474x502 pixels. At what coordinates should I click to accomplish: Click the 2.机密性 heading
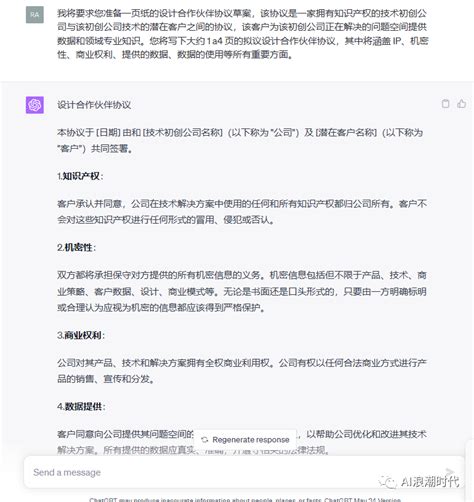(76, 247)
